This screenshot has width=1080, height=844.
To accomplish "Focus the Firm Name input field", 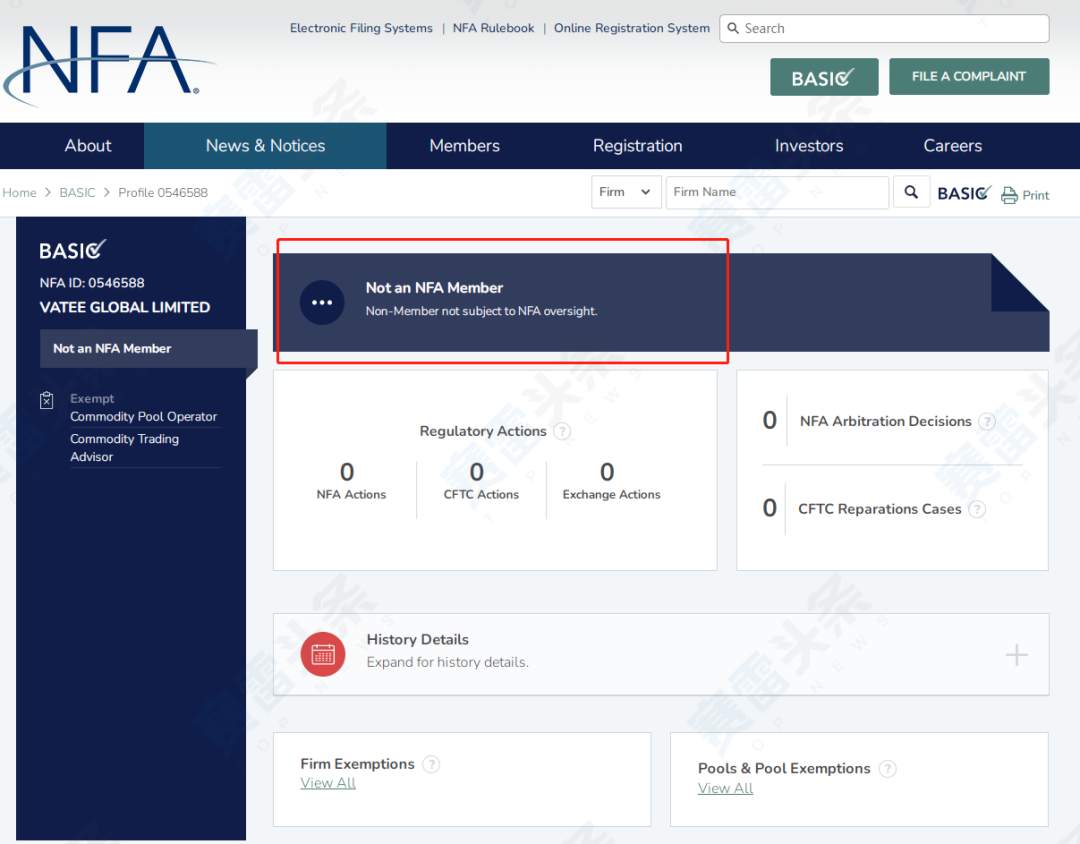I will pos(777,192).
